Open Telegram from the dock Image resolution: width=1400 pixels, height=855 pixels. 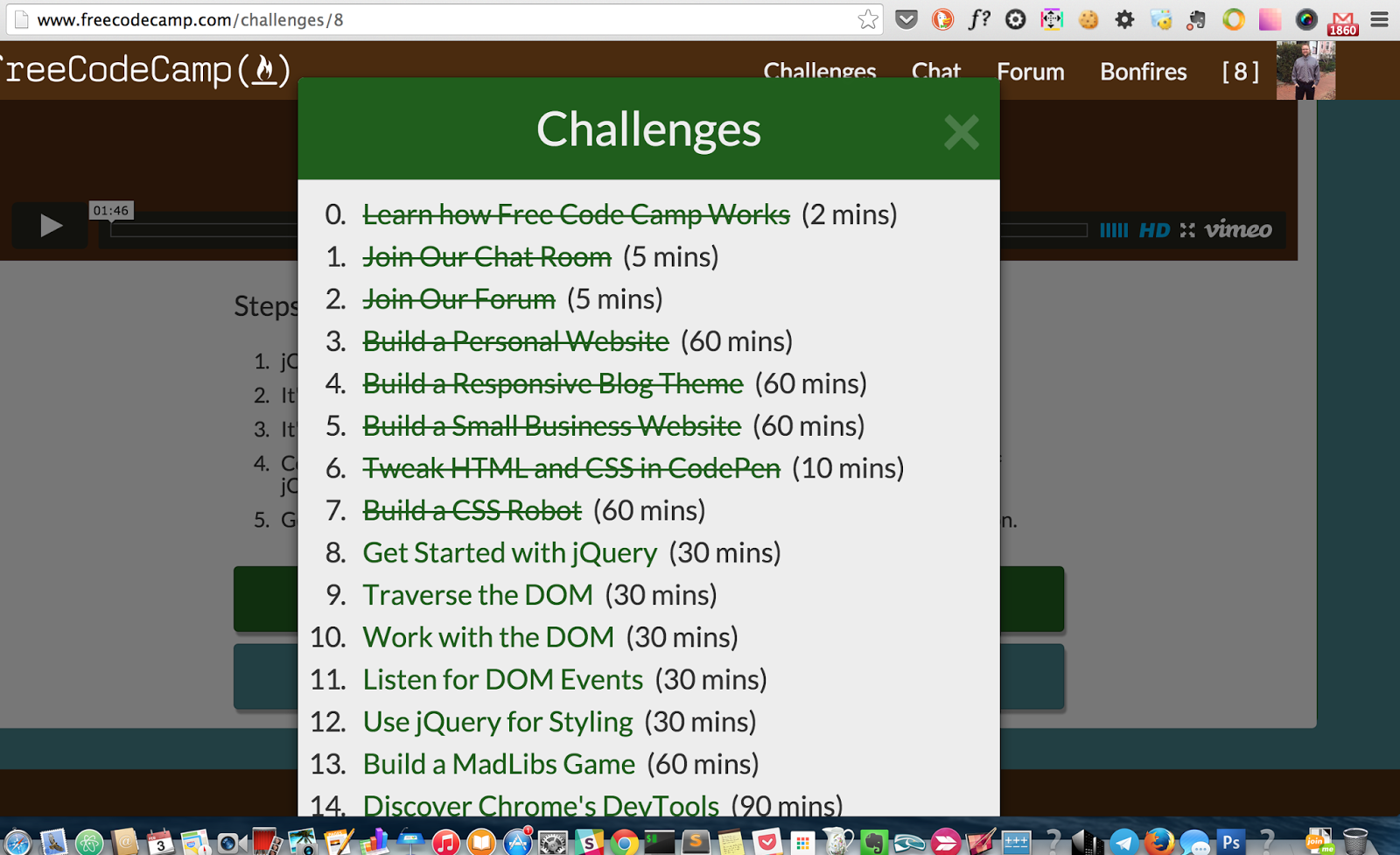click(1123, 843)
